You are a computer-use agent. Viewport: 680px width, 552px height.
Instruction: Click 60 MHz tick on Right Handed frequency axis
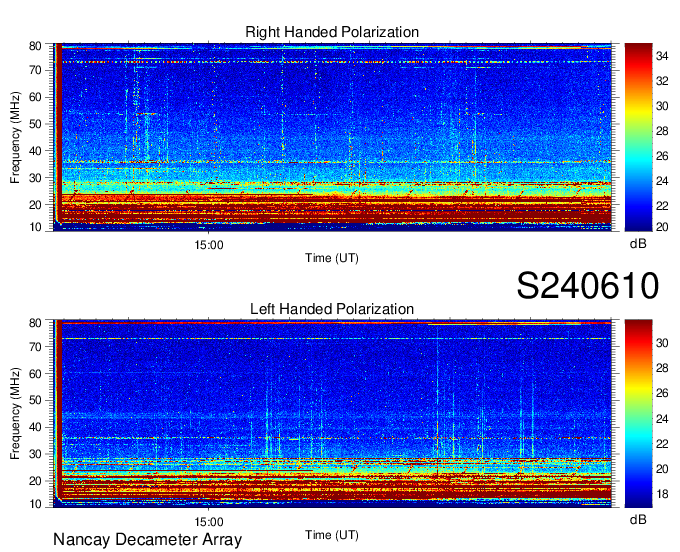35,97
